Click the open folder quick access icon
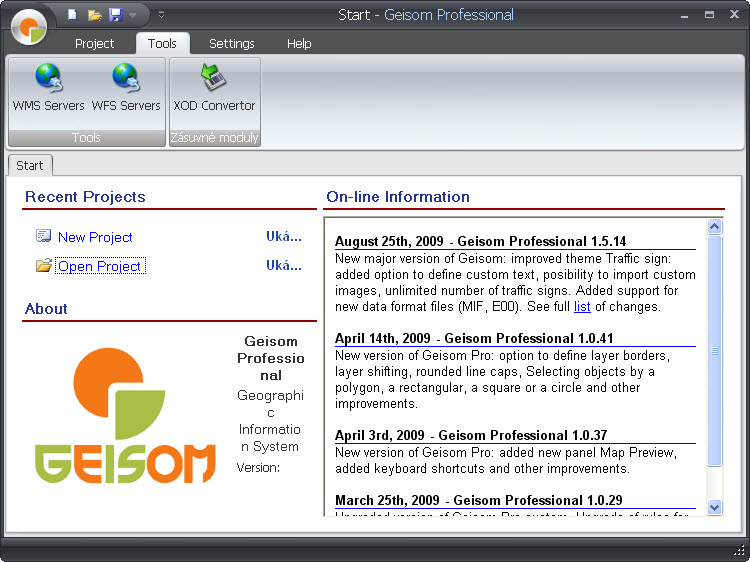Viewport: 750px width, 562px height. click(x=95, y=15)
